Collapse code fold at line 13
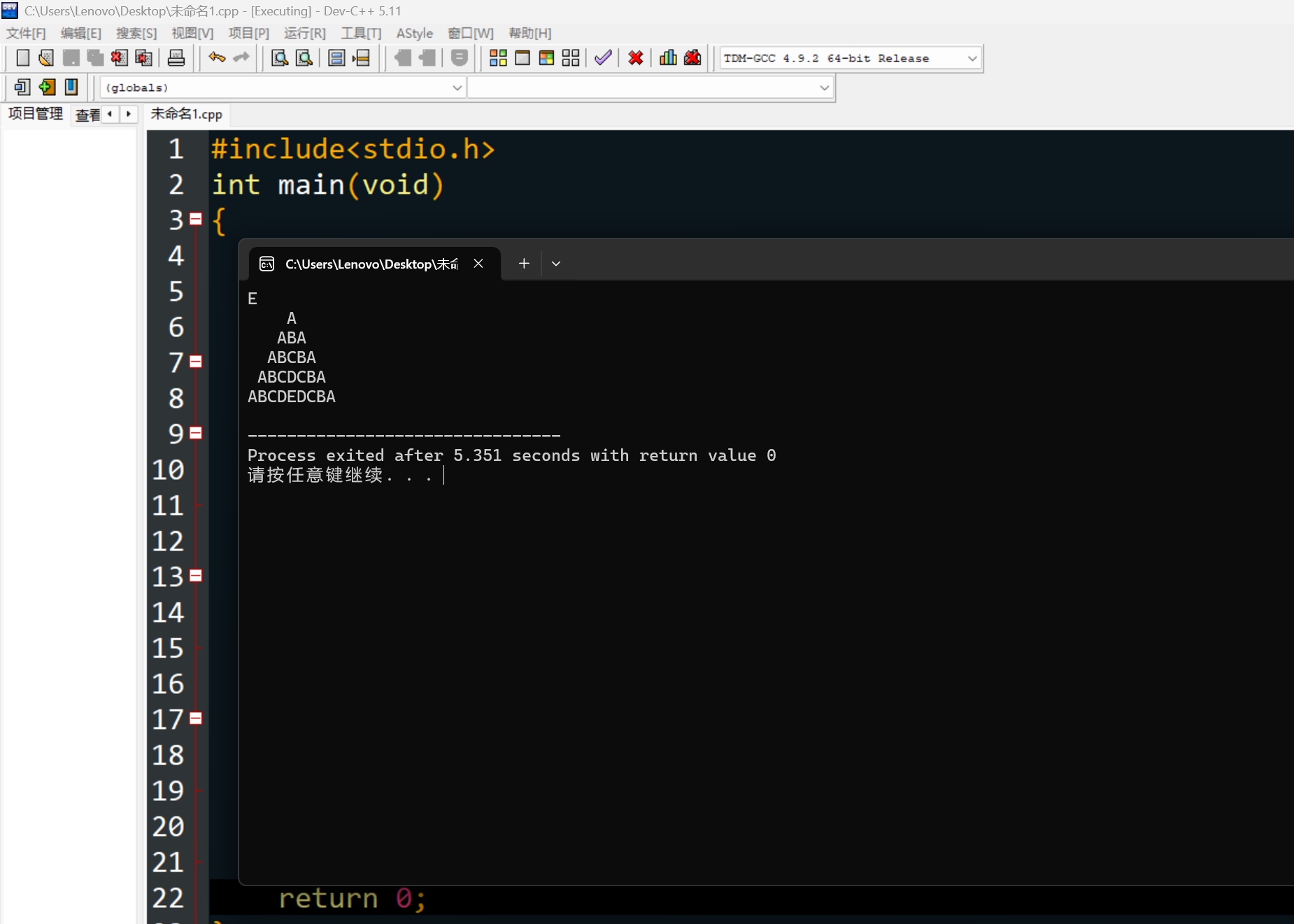 (196, 576)
